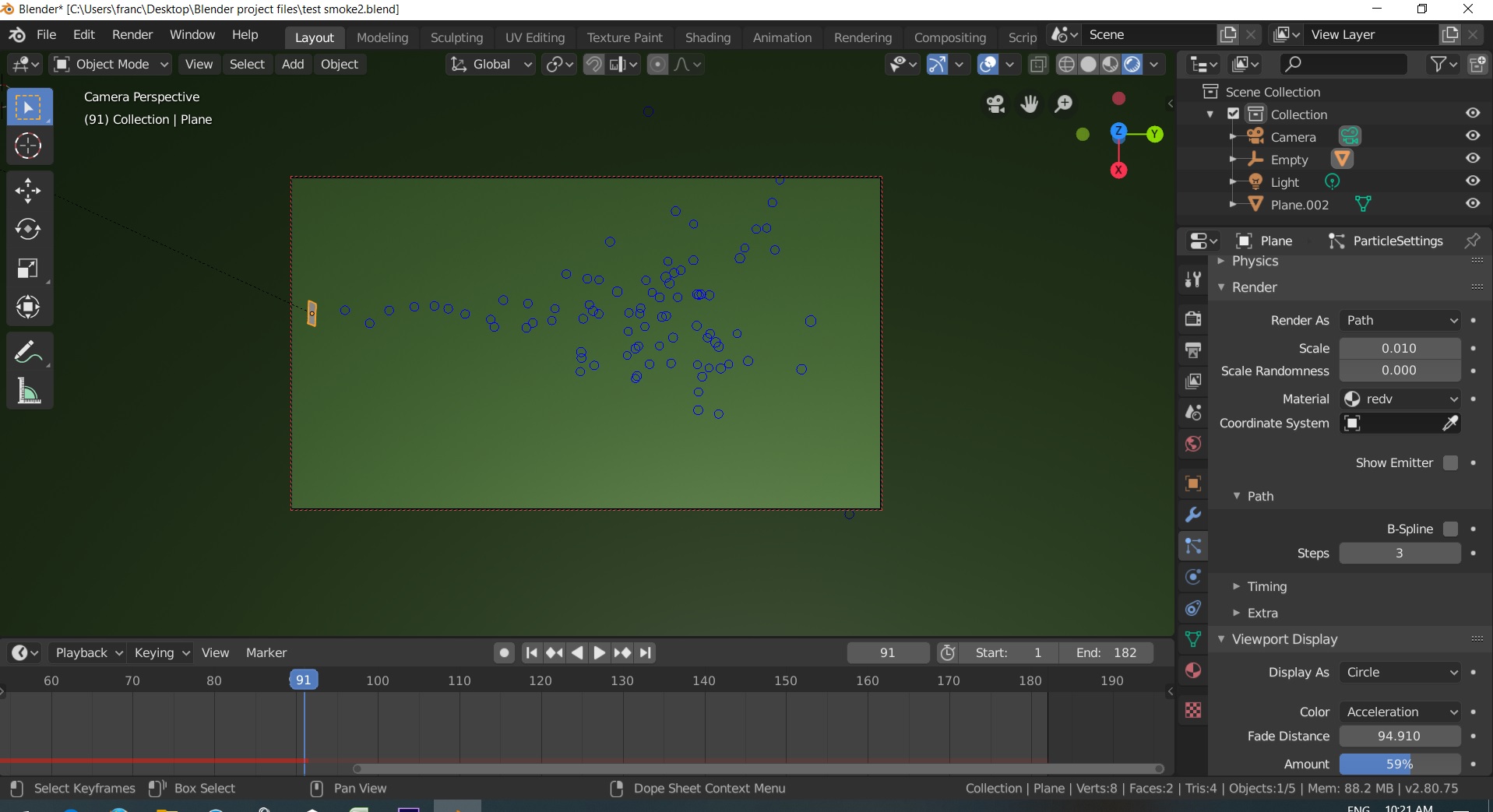Select the Annotate tool
The height and width of the screenshot is (812, 1493).
[x=29, y=352]
